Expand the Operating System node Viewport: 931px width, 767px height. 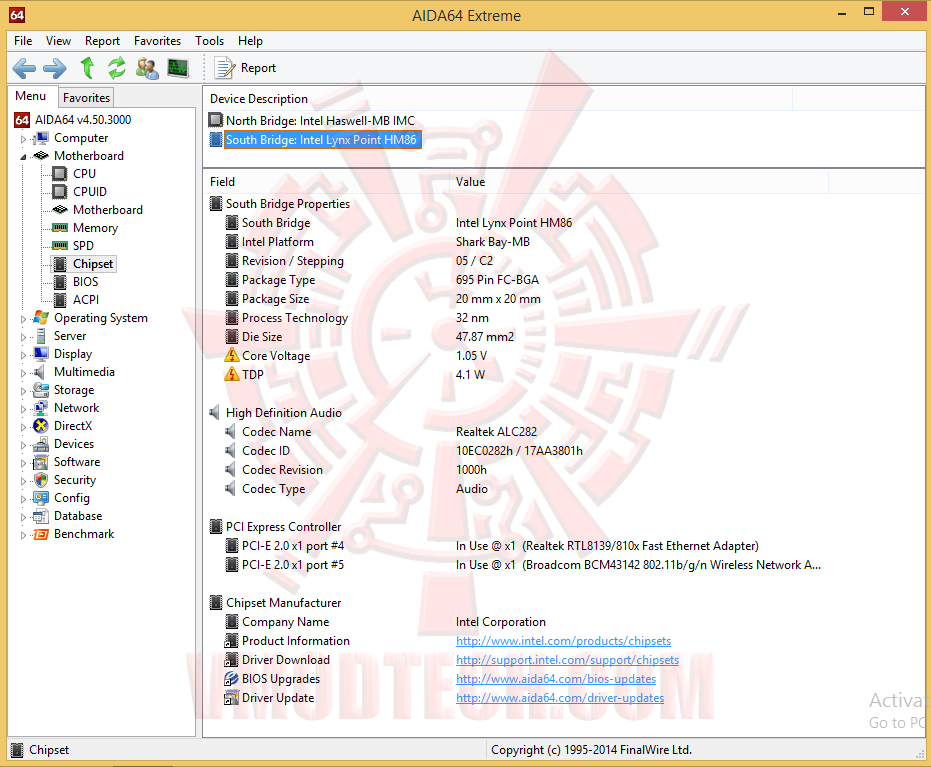tap(23, 319)
